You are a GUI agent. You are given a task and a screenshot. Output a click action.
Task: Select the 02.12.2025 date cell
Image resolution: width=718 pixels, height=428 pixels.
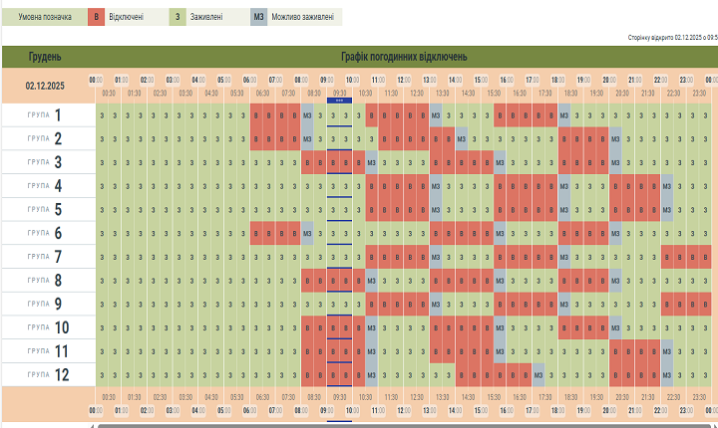(45, 86)
